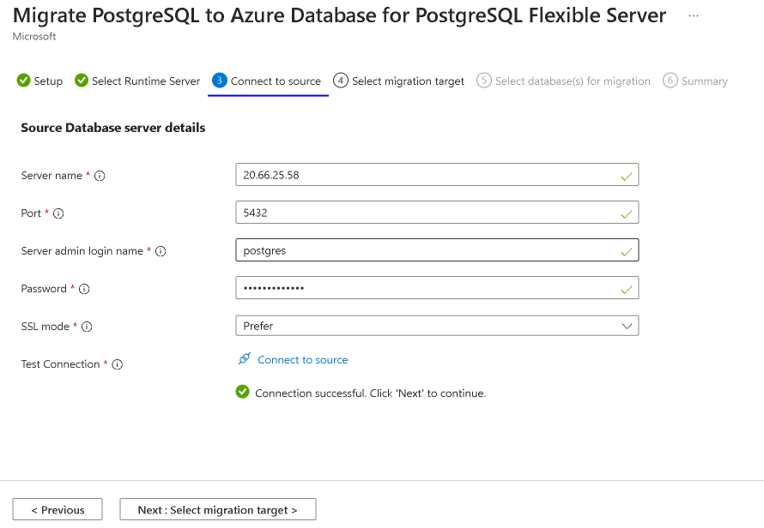Open Select database(s) for migration tab
The width and height of the screenshot is (764, 528).
tap(564, 81)
